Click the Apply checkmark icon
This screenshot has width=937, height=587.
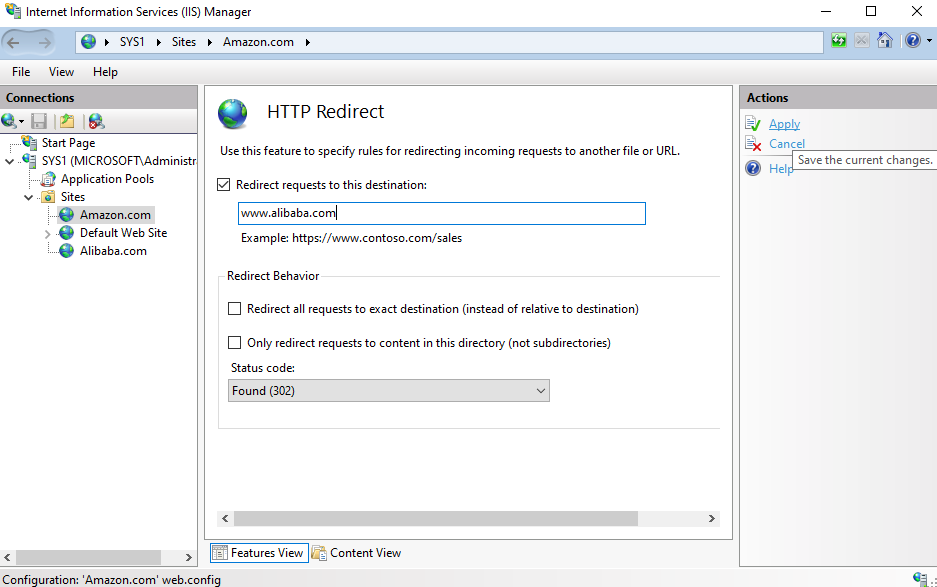click(753, 124)
